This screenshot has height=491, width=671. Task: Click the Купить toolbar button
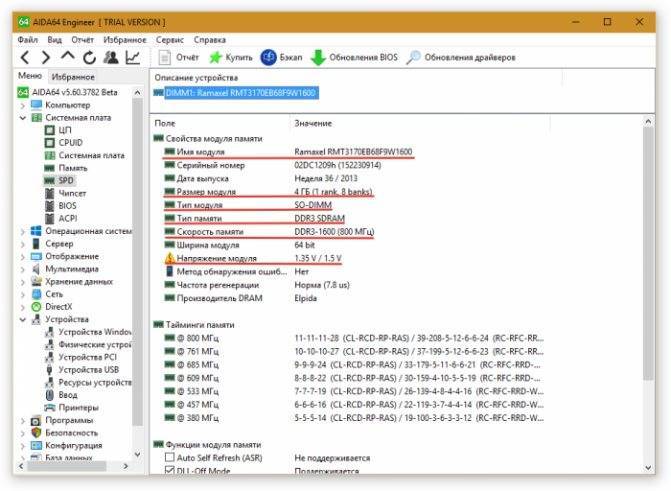230,57
